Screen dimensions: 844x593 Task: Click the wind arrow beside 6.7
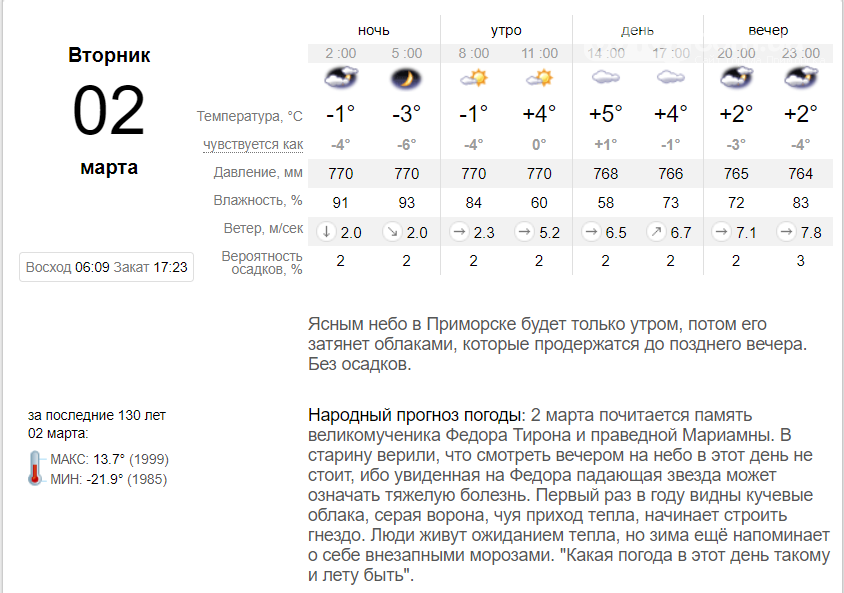coord(657,232)
